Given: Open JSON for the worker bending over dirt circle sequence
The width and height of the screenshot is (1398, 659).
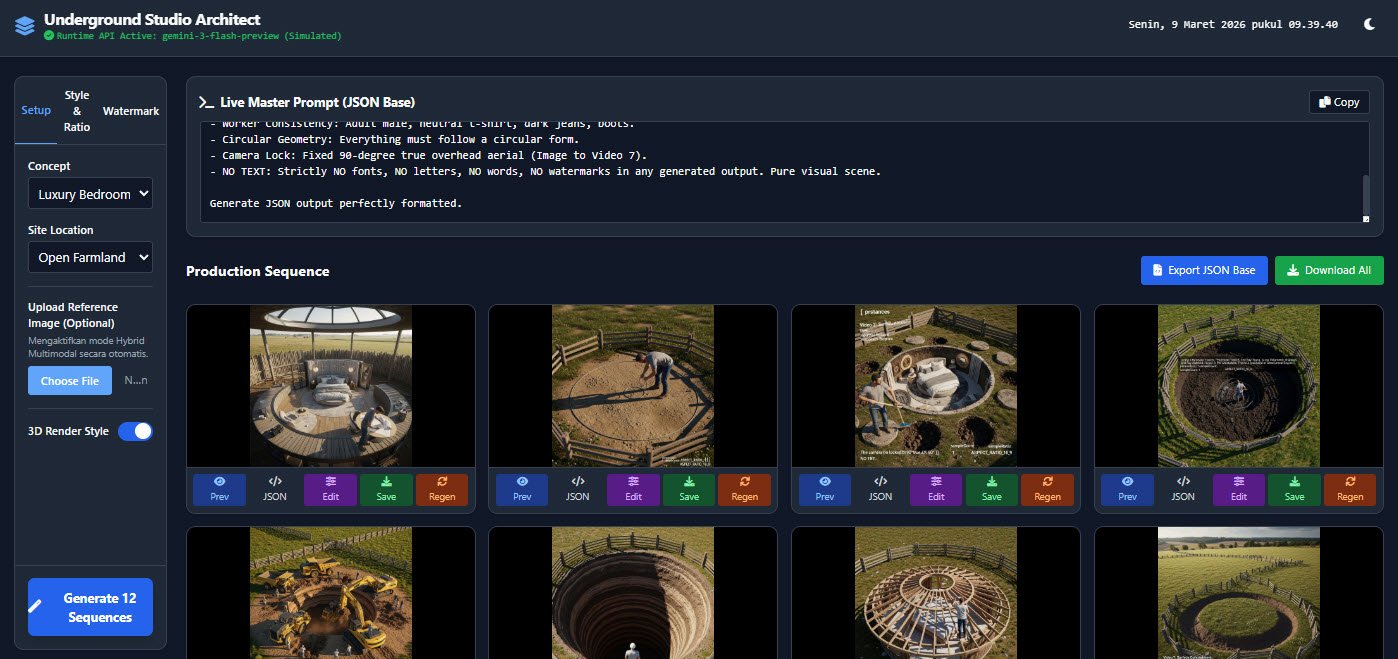Looking at the screenshot, I should (577, 490).
